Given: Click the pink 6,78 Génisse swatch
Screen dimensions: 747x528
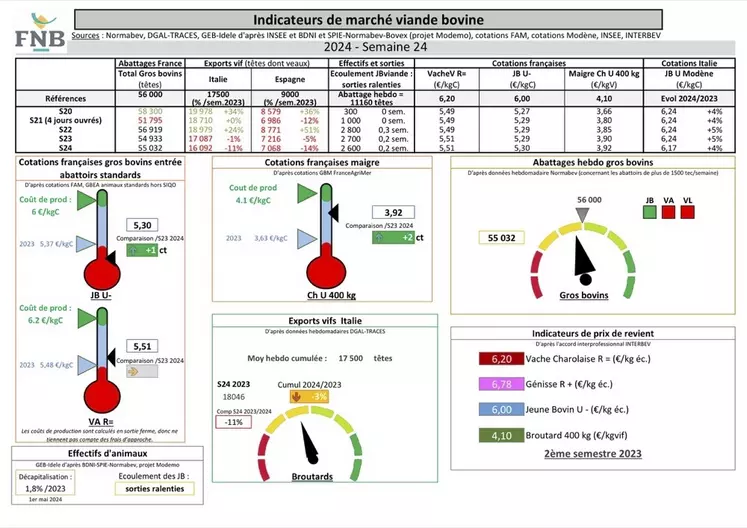Looking at the screenshot, I should pyautogui.click(x=501, y=384).
